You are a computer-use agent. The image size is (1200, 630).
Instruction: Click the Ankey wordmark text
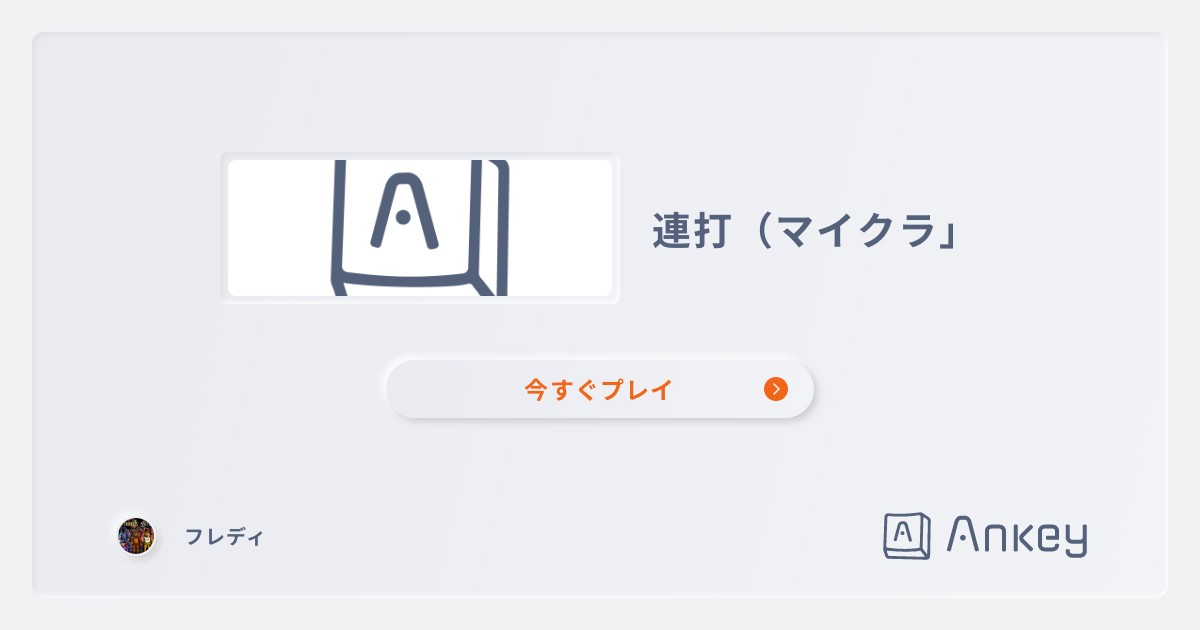coord(1016,537)
